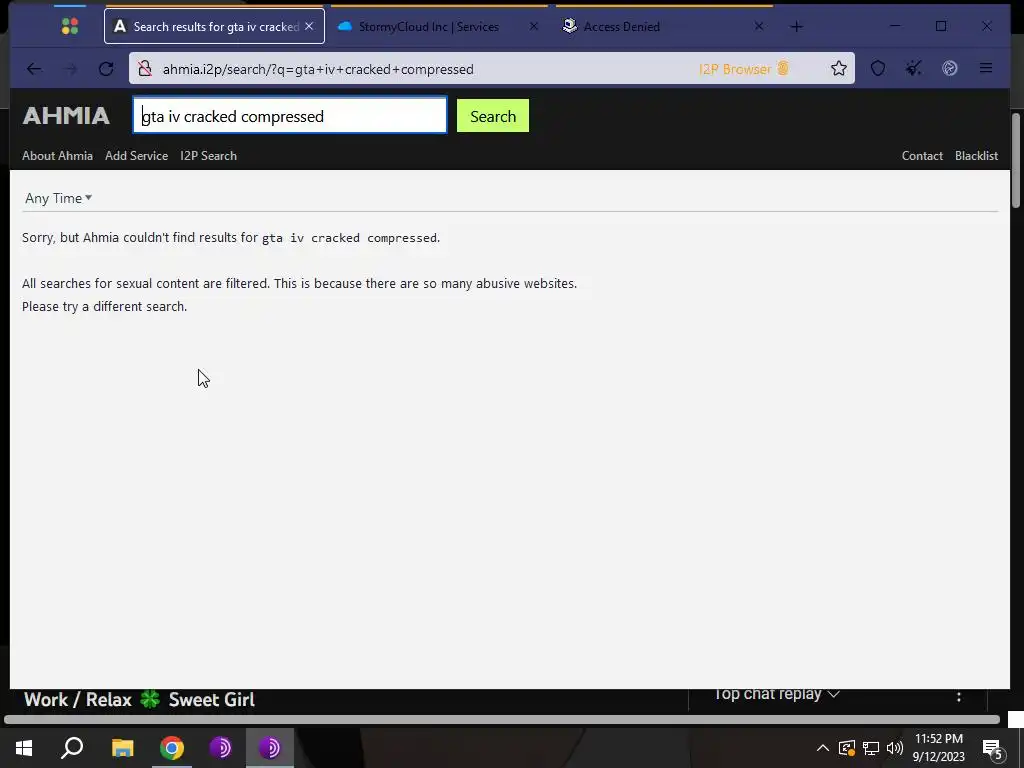
Task: Click the AHMIA logo
Action: pyautogui.click(x=66, y=116)
